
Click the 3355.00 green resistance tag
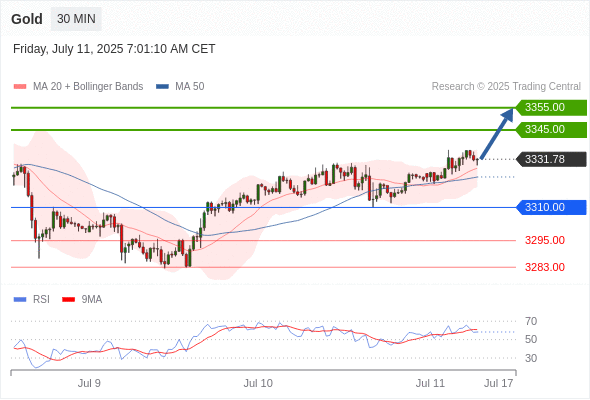(x=551, y=108)
